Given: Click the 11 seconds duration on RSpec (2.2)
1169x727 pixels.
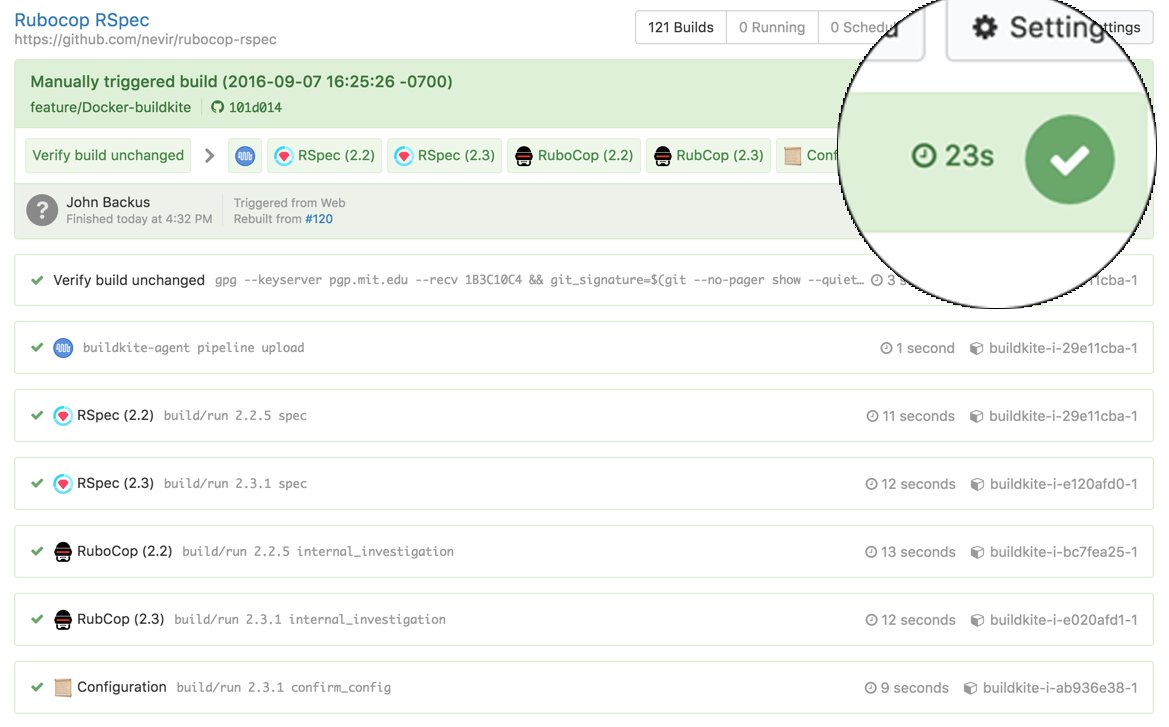Looking at the screenshot, I should tap(918, 416).
